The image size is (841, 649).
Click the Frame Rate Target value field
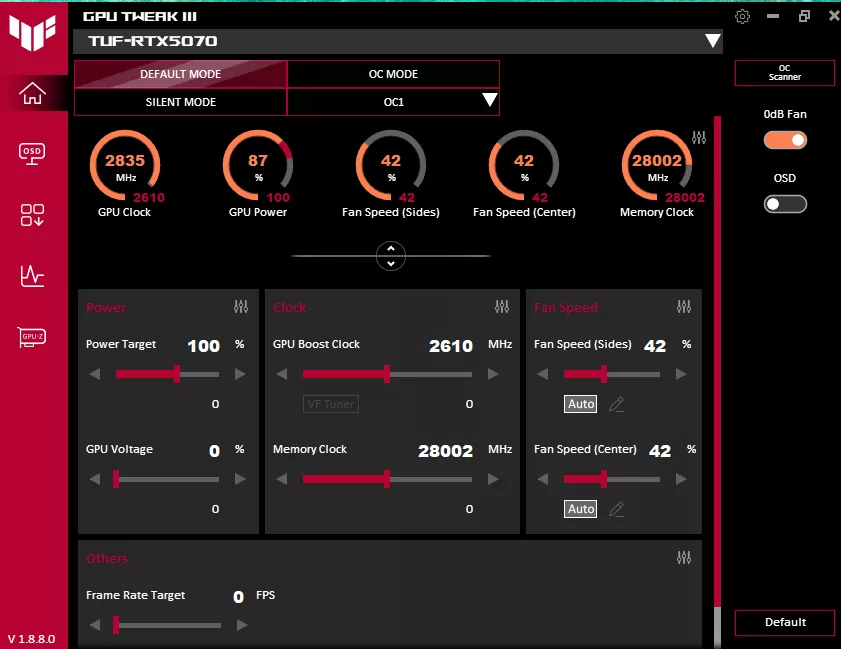click(x=239, y=597)
